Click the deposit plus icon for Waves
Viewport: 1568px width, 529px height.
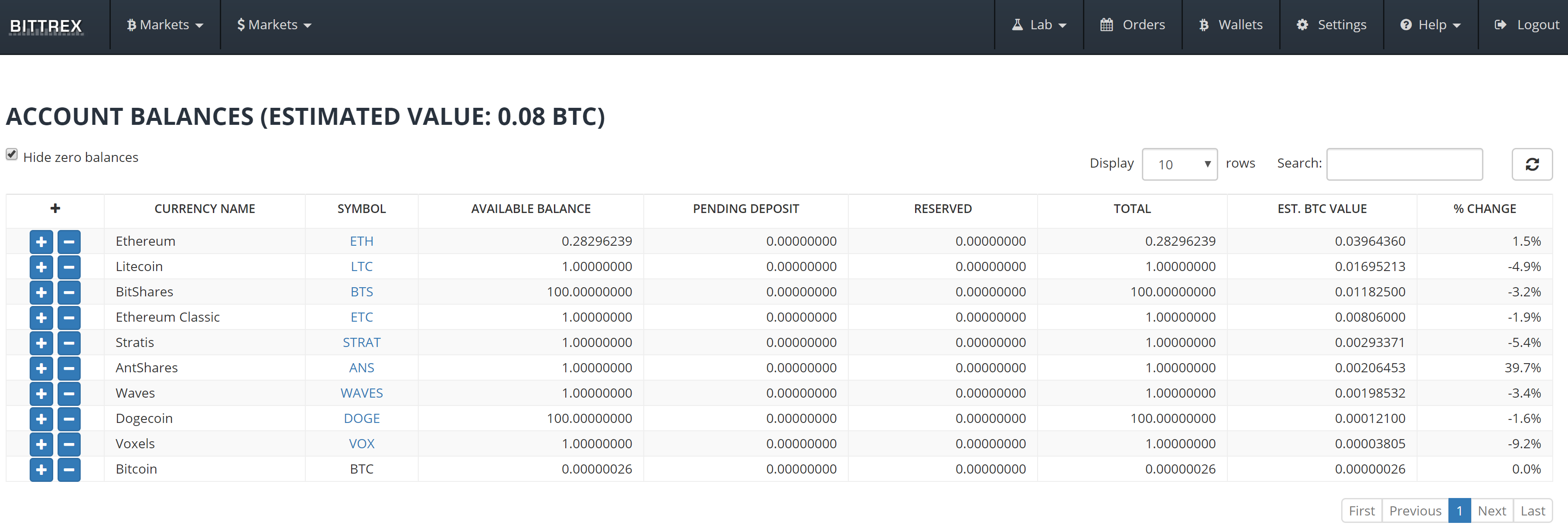(x=41, y=394)
